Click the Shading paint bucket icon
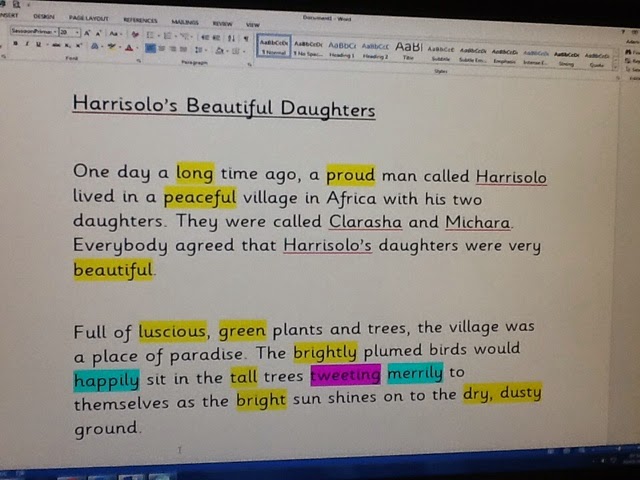The height and width of the screenshot is (480, 640). tap(220, 51)
